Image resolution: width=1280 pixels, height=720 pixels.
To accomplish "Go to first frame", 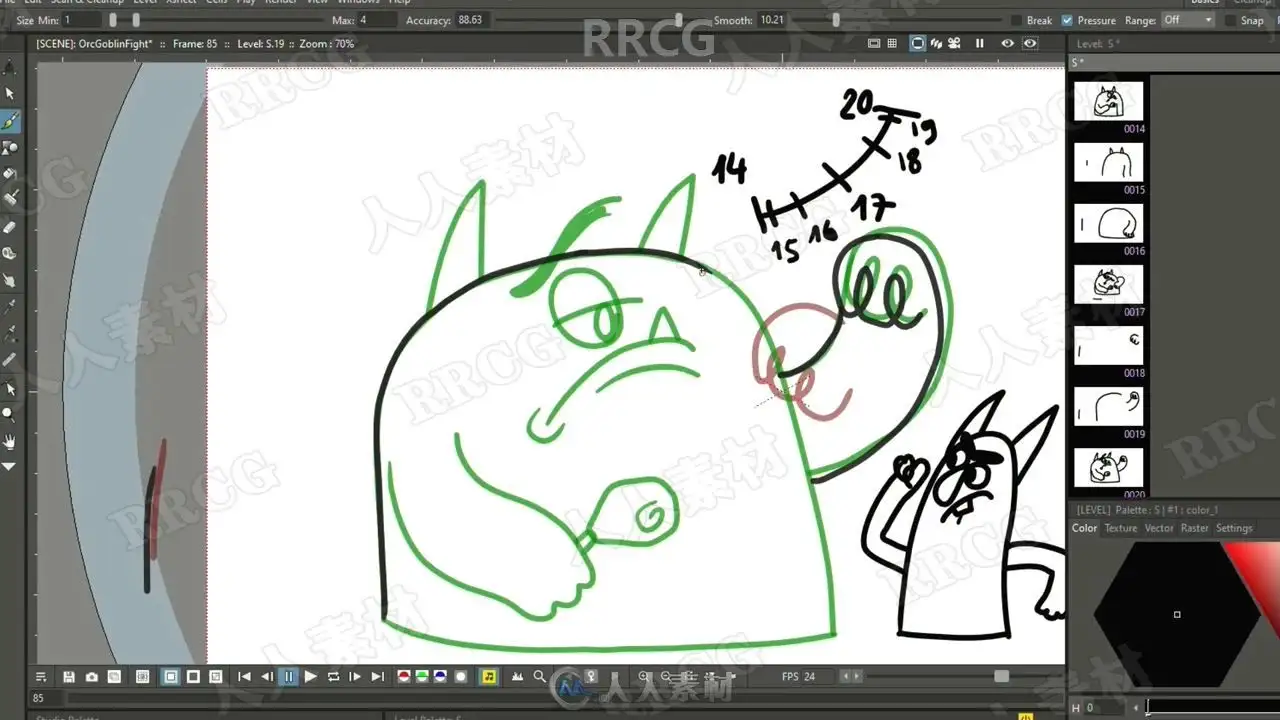I will (x=244, y=677).
